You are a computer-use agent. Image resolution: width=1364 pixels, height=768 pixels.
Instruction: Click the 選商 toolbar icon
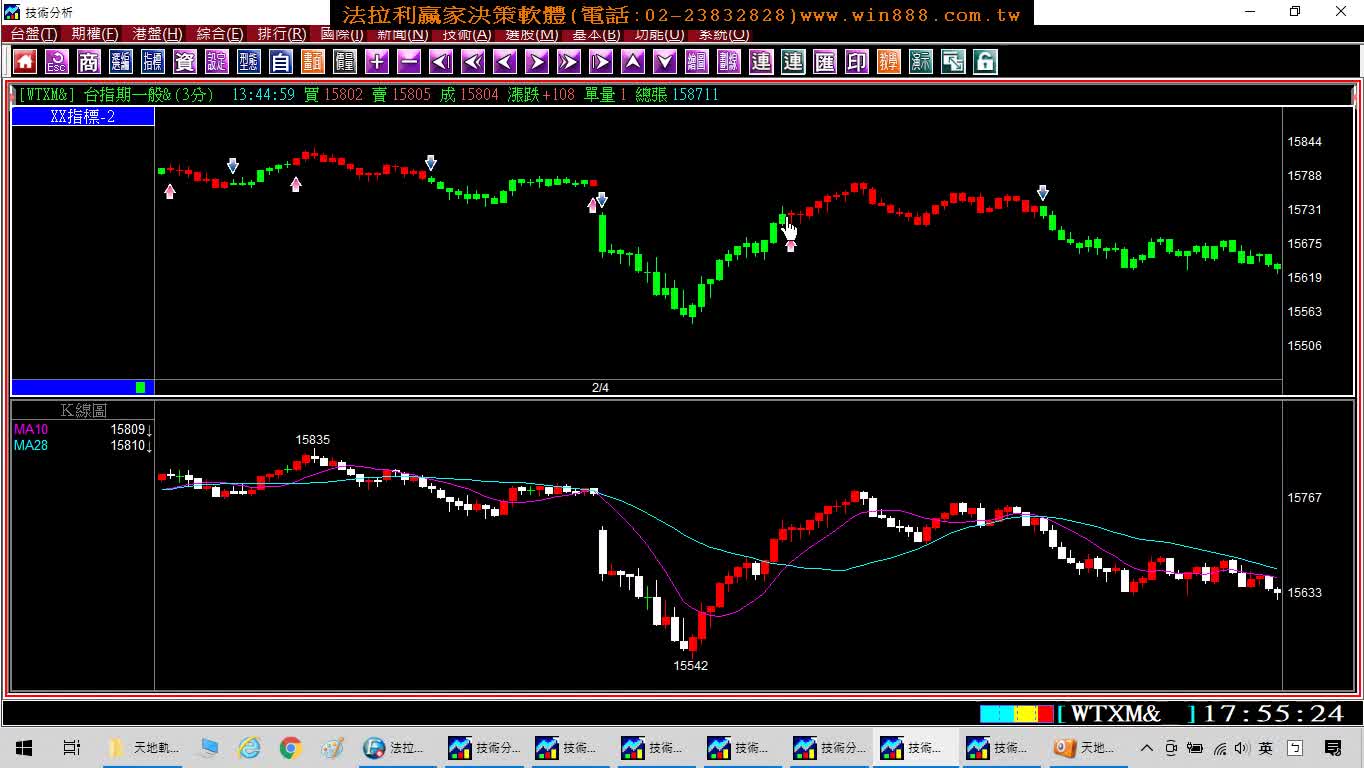click(x=121, y=62)
